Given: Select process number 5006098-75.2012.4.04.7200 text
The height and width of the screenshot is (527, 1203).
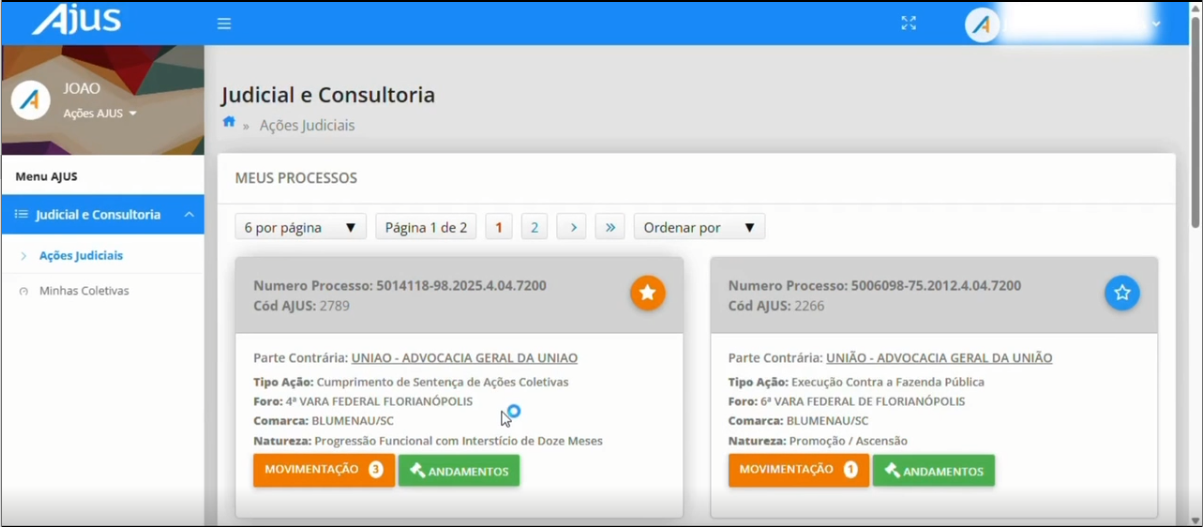Looking at the screenshot, I should click(936, 286).
